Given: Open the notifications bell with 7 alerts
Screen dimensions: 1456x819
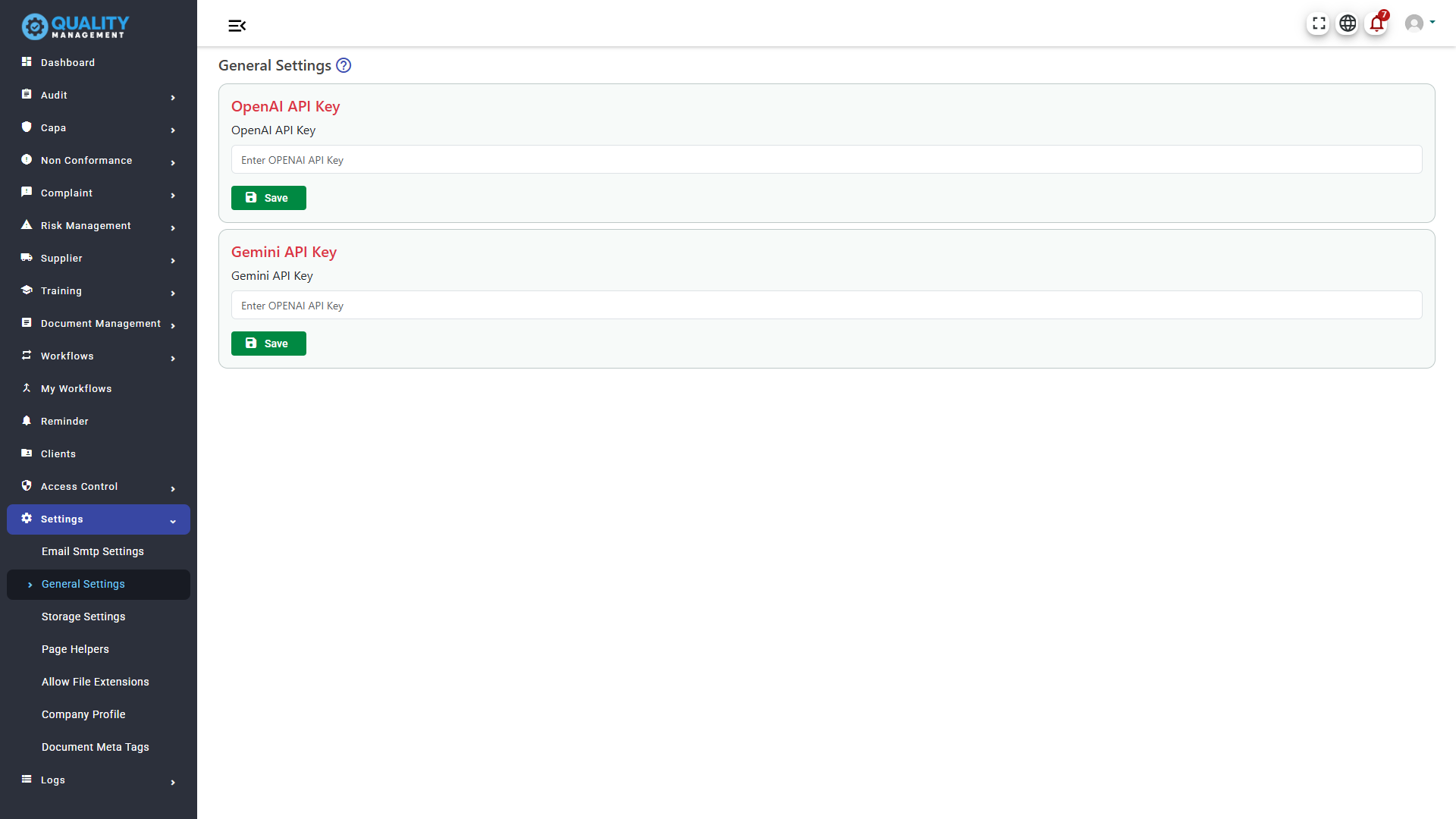Looking at the screenshot, I should (x=1376, y=24).
